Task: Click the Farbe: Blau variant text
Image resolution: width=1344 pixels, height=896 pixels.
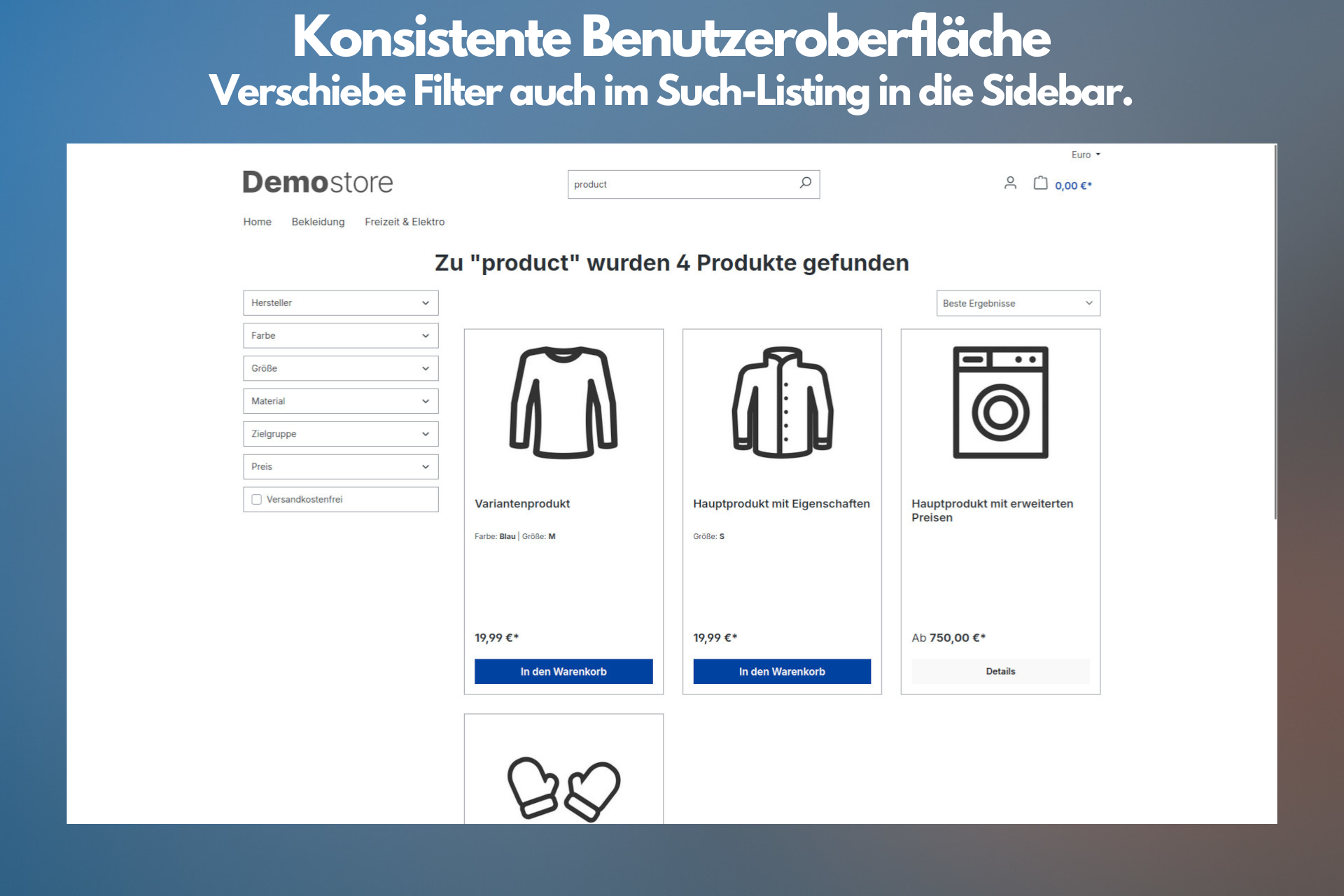Action: pyautogui.click(x=495, y=536)
